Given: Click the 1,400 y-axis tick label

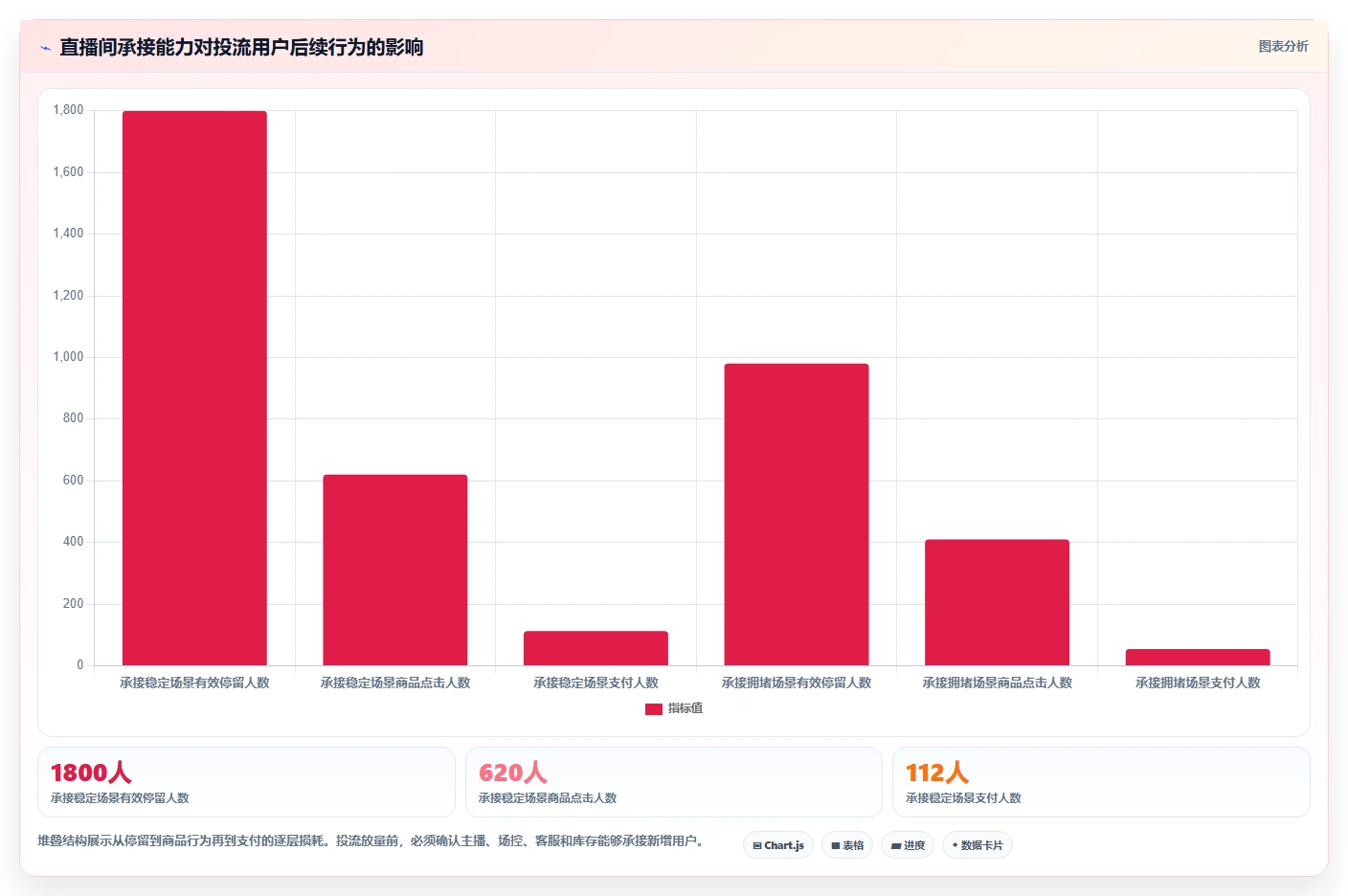Looking at the screenshot, I should click(68, 234).
